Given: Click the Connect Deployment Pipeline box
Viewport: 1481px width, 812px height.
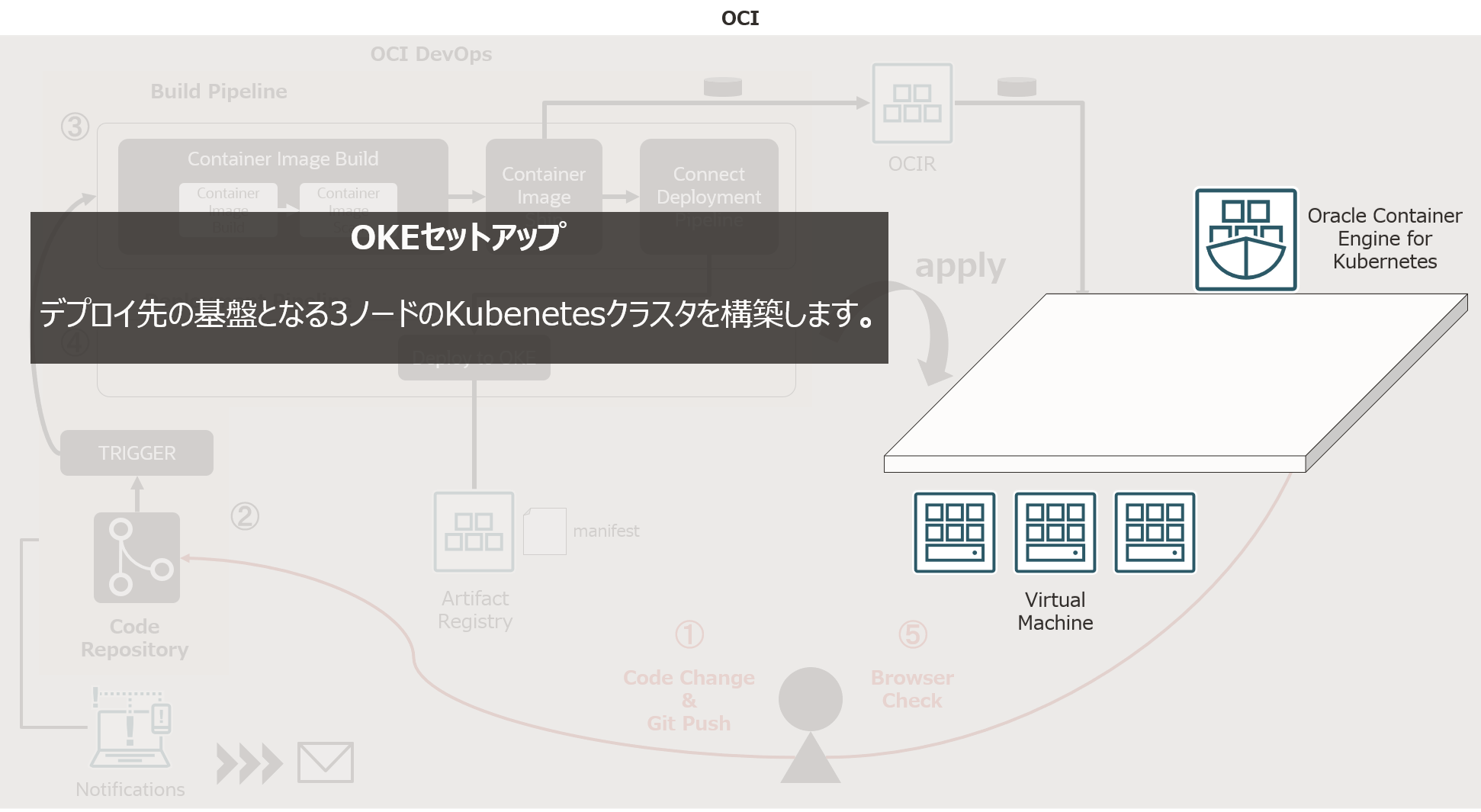Looking at the screenshot, I should pyautogui.click(x=708, y=186).
